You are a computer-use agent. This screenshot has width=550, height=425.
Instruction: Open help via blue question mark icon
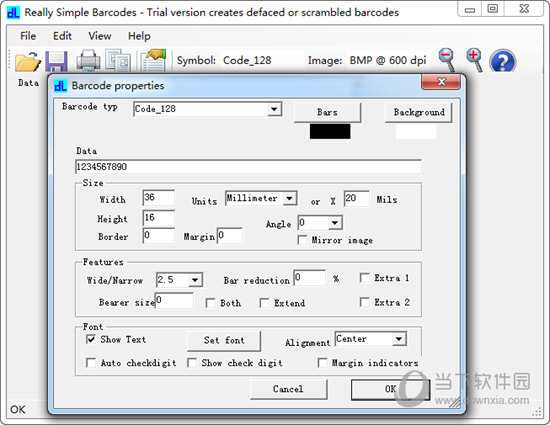[x=503, y=61]
